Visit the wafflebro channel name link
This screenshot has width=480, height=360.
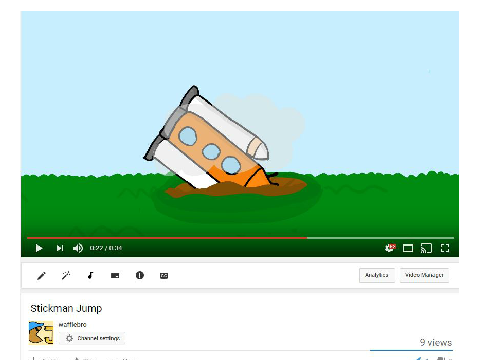coord(72,324)
